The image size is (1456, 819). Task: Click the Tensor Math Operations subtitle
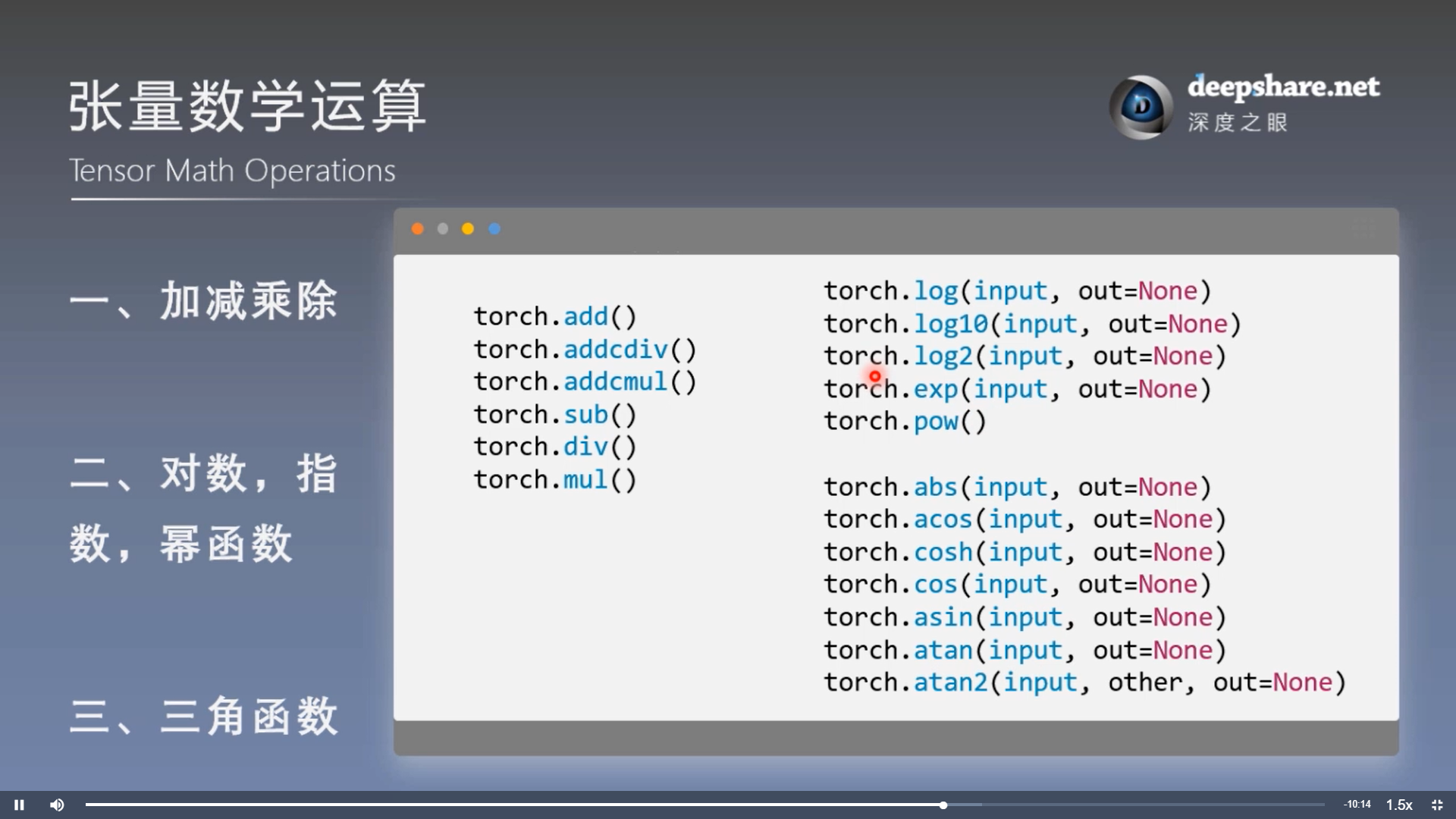232,171
